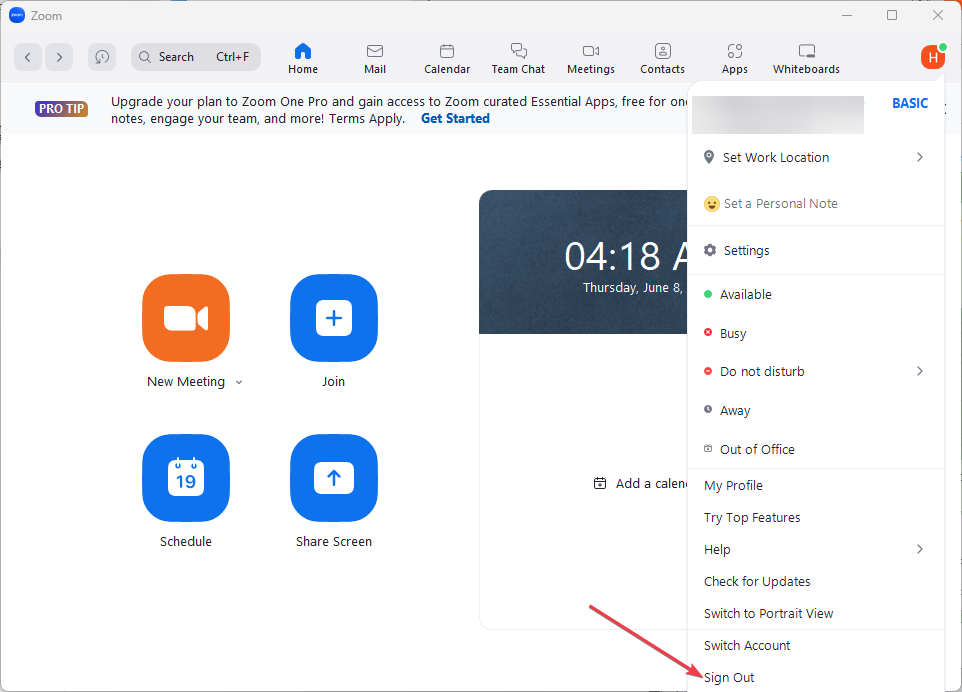Image resolution: width=962 pixels, height=692 pixels.
Task: Click the small calendar icon beside Add a calendar
Action: tap(600, 483)
